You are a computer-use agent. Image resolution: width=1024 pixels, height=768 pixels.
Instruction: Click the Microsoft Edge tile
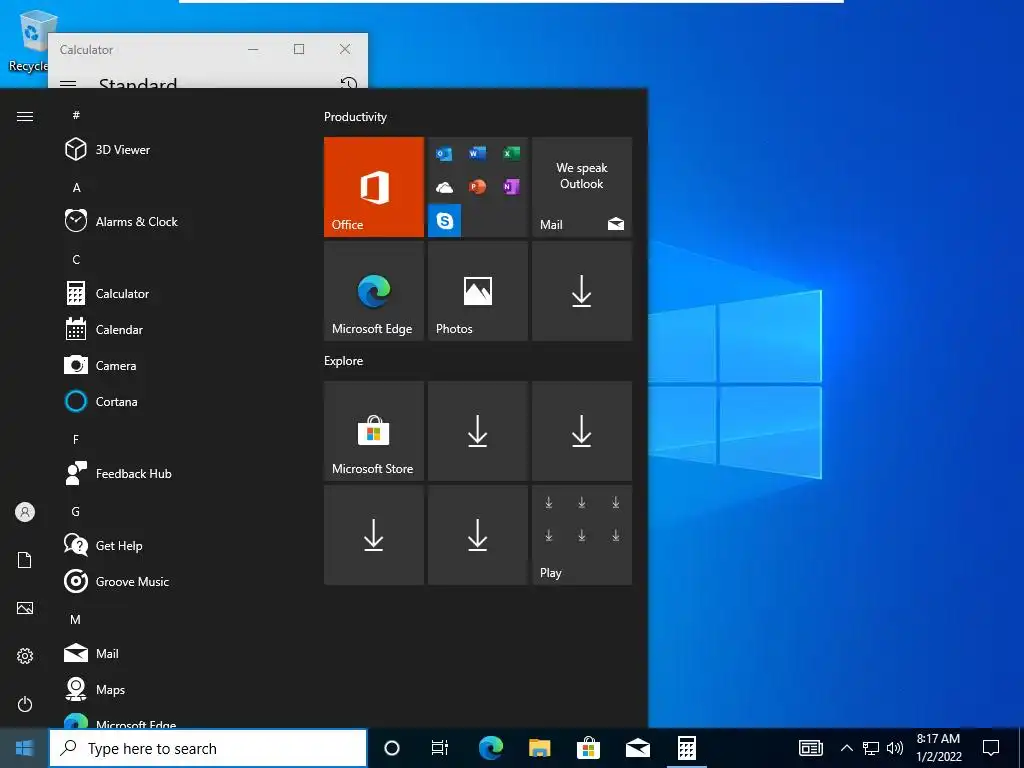click(374, 291)
